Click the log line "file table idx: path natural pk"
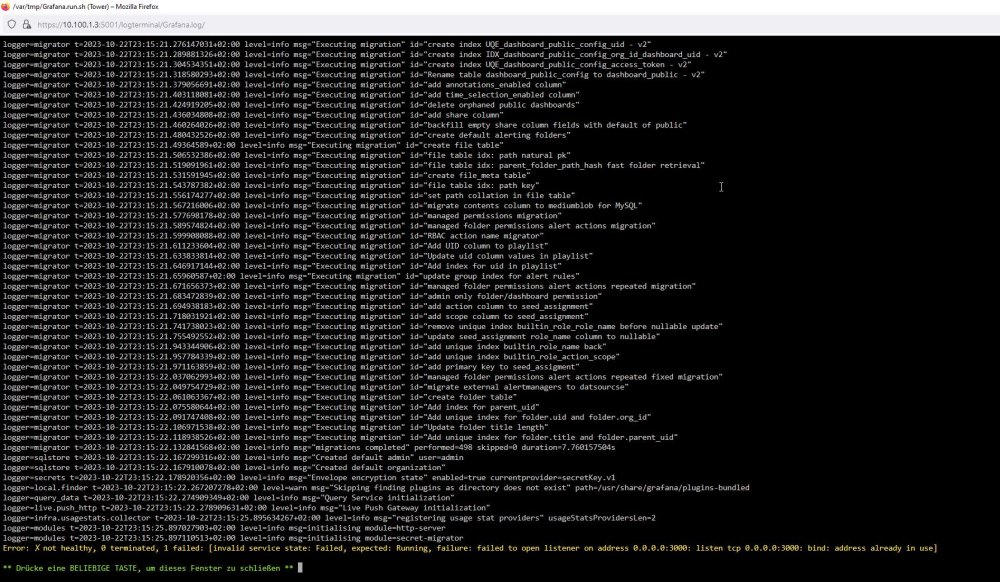1000x582 pixels. (286, 156)
